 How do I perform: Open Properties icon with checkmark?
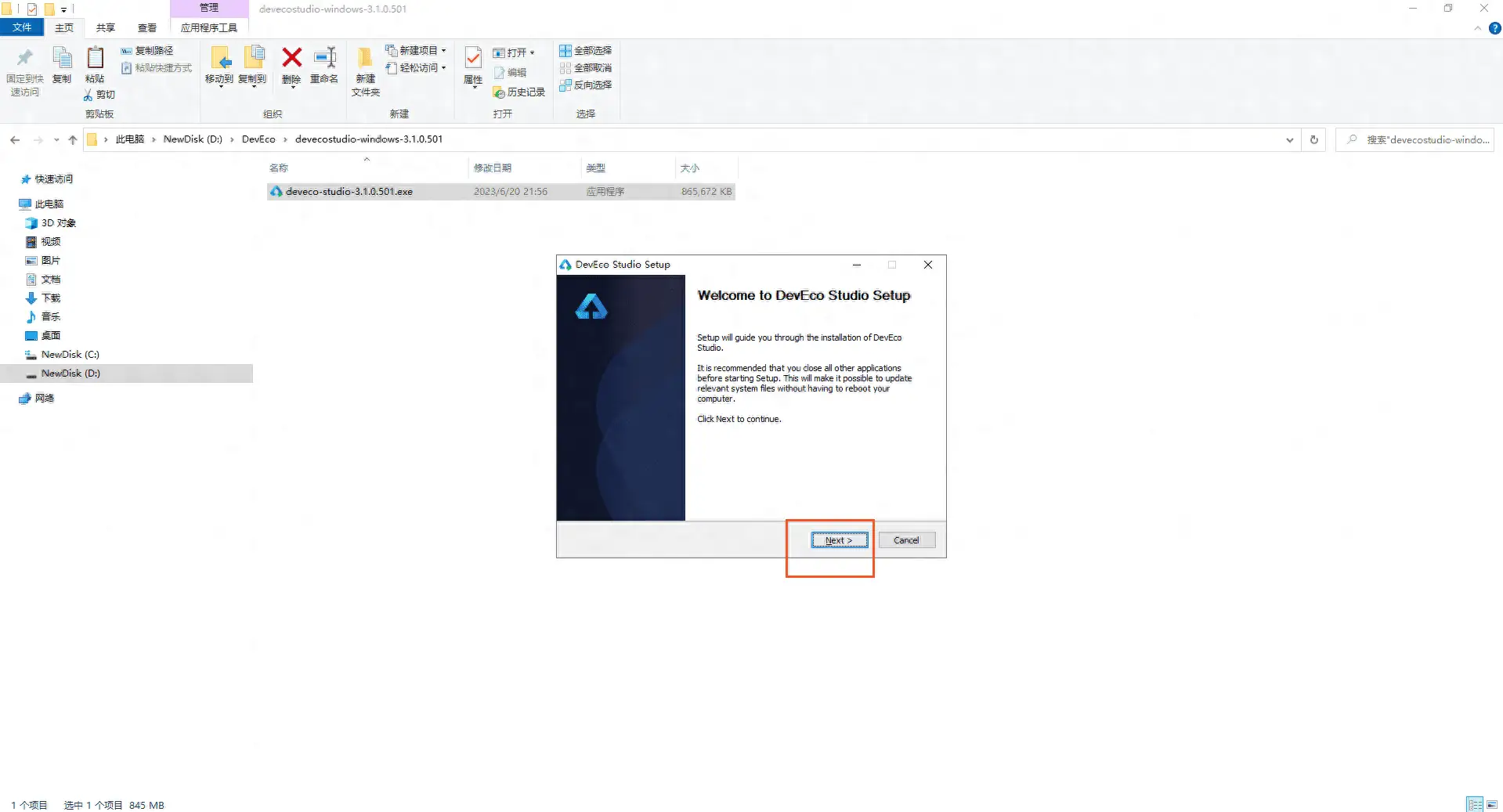(473, 59)
